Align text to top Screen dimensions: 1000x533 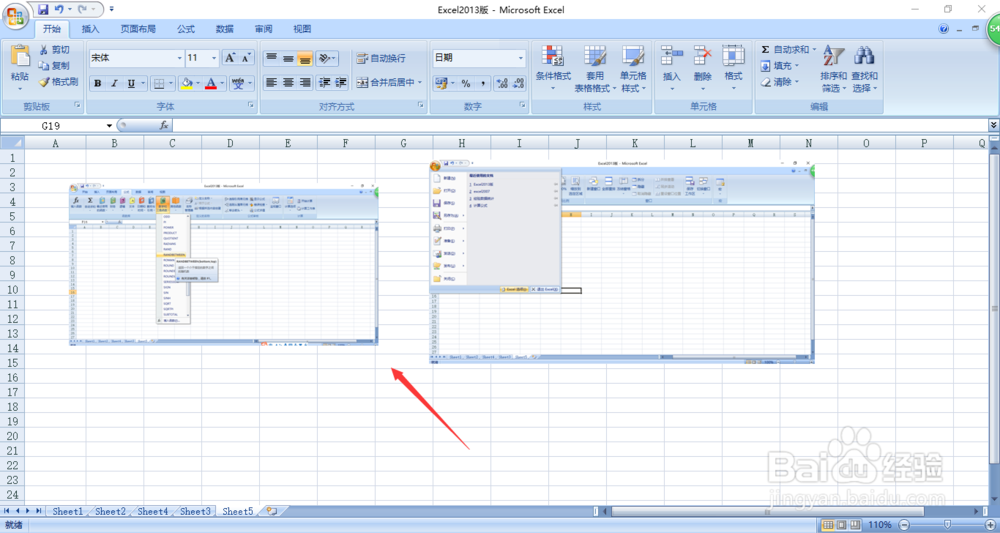click(271, 58)
